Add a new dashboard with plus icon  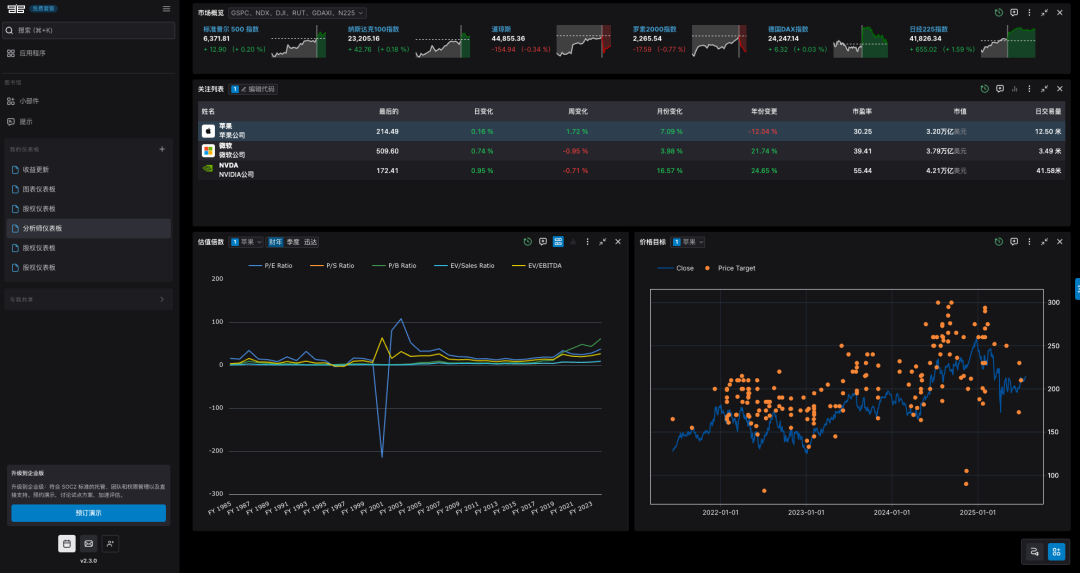(x=162, y=149)
